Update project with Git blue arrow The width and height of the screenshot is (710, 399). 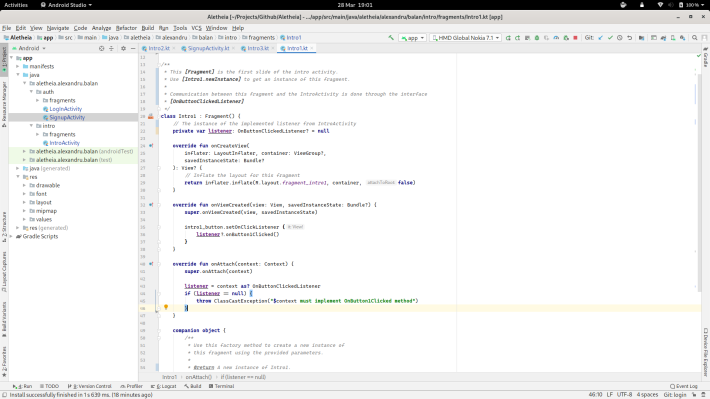tap(600, 38)
